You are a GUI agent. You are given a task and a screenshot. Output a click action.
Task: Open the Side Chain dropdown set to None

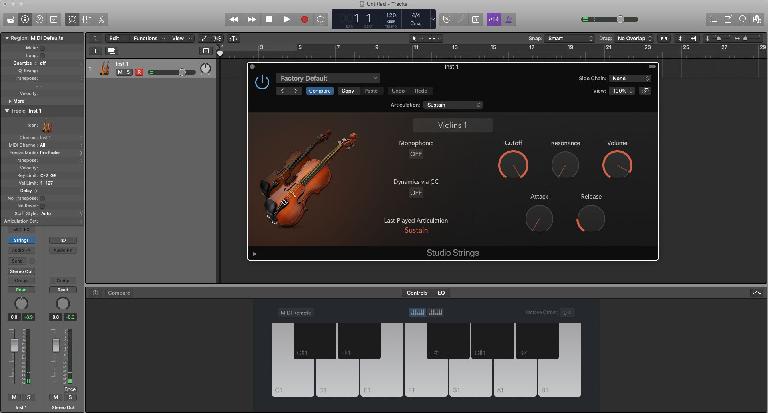point(630,78)
